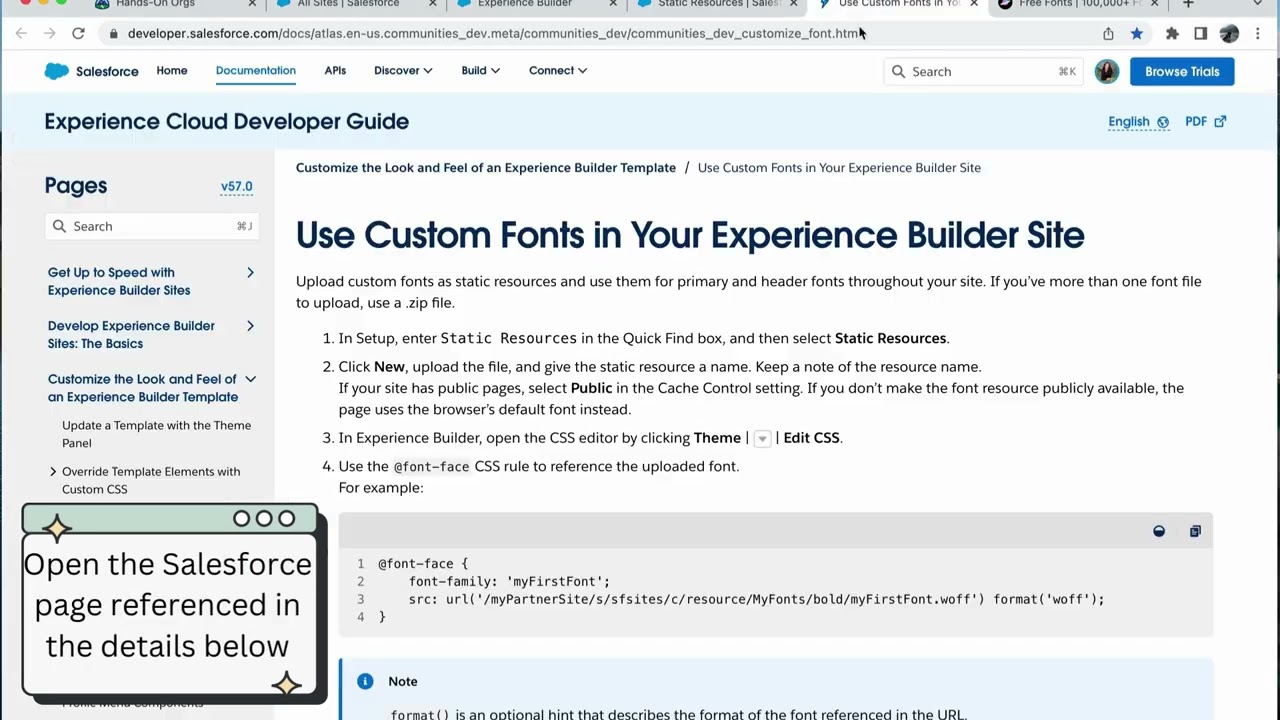Click the font-family: 'myFirstFont' code line
The image size is (1280, 720).
[x=509, y=582]
